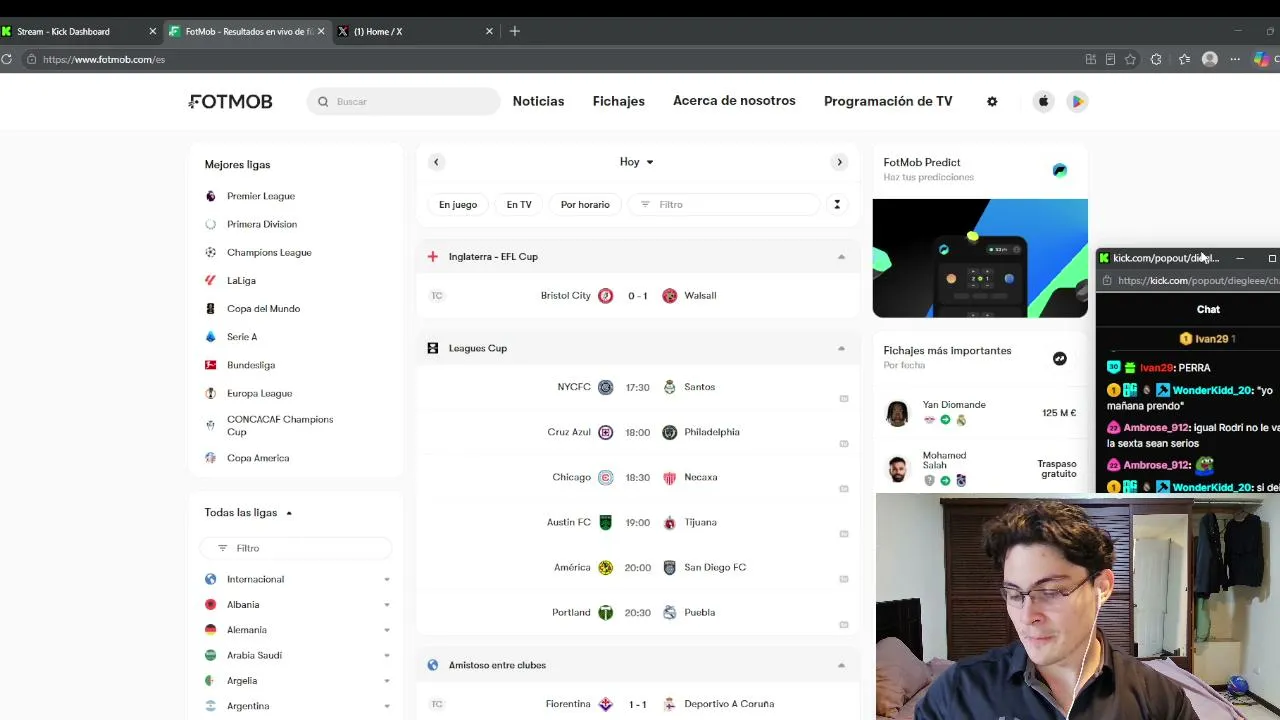The height and width of the screenshot is (720, 1280).
Task: Click the Fiorentina club crest
Action: (605, 704)
